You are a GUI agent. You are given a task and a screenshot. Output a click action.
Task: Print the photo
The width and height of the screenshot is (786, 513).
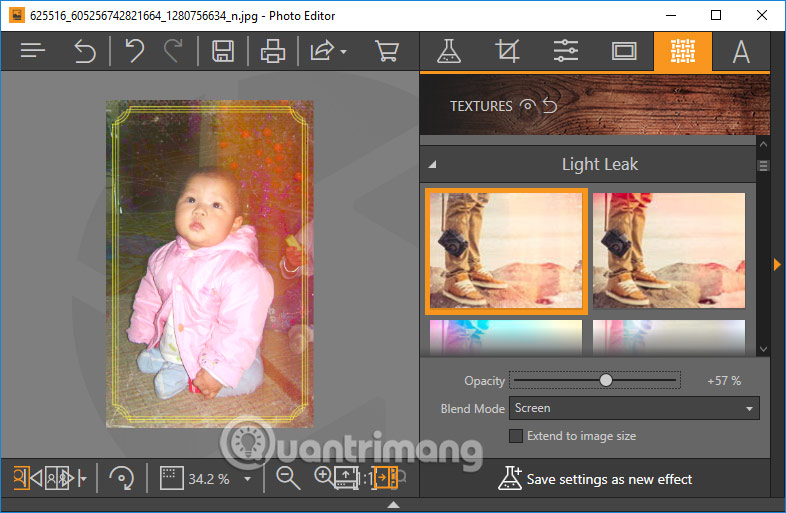[x=273, y=51]
